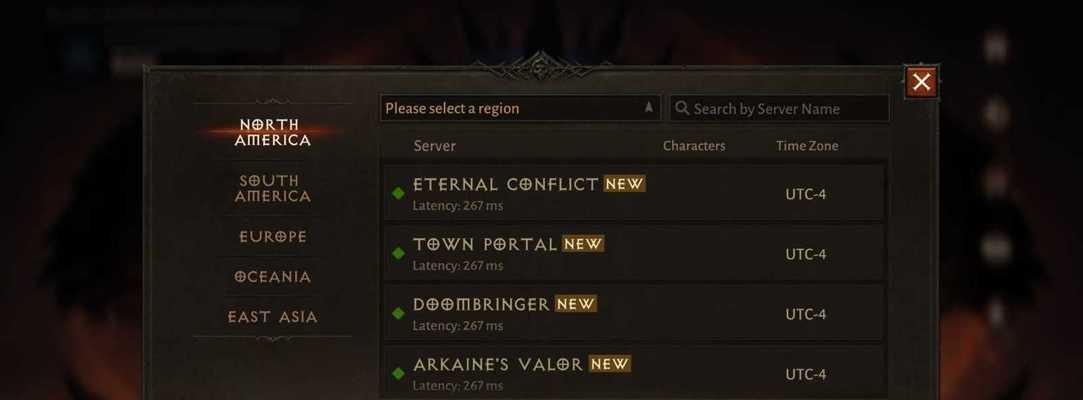Click the green status diamond beside Town Portal
Screen dimensions: 1083x400
point(398,254)
